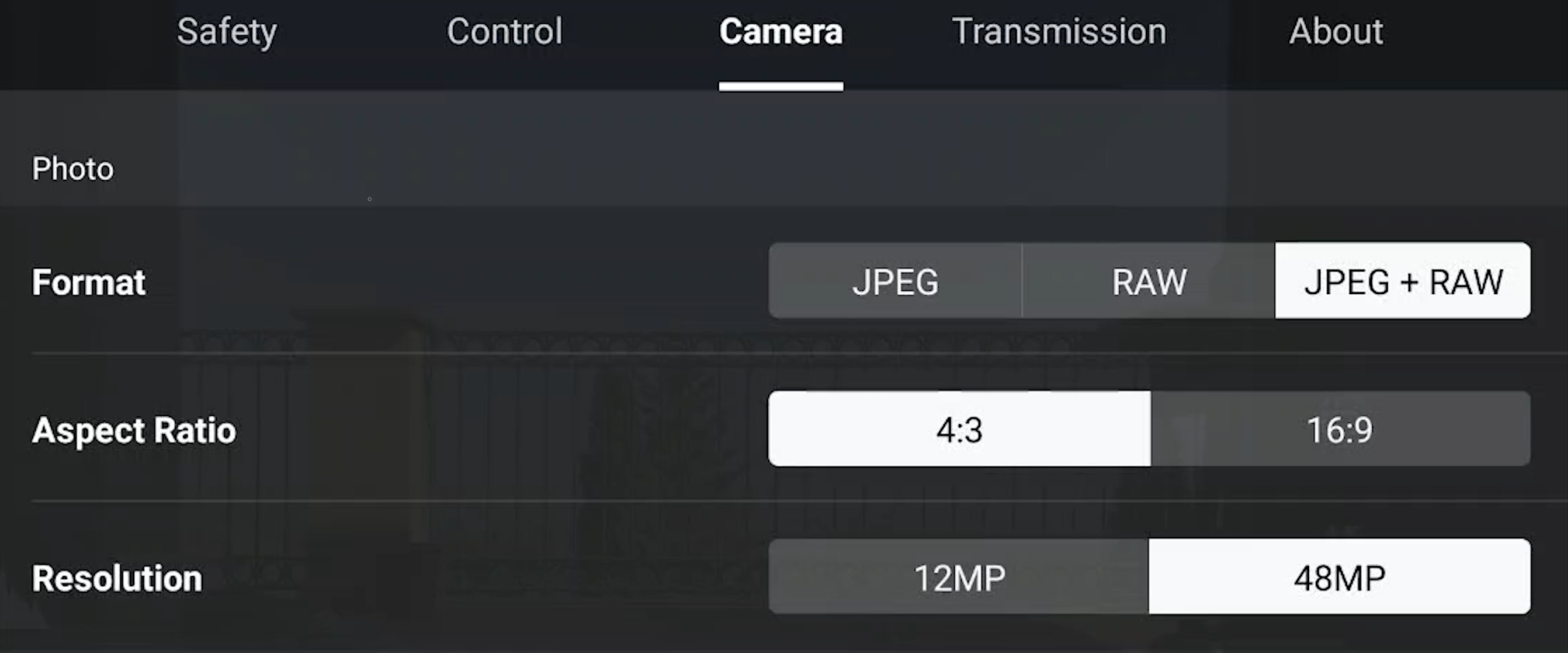This screenshot has height=653, width=1568.
Task: Open the Control settings tab
Action: pos(505,32)
